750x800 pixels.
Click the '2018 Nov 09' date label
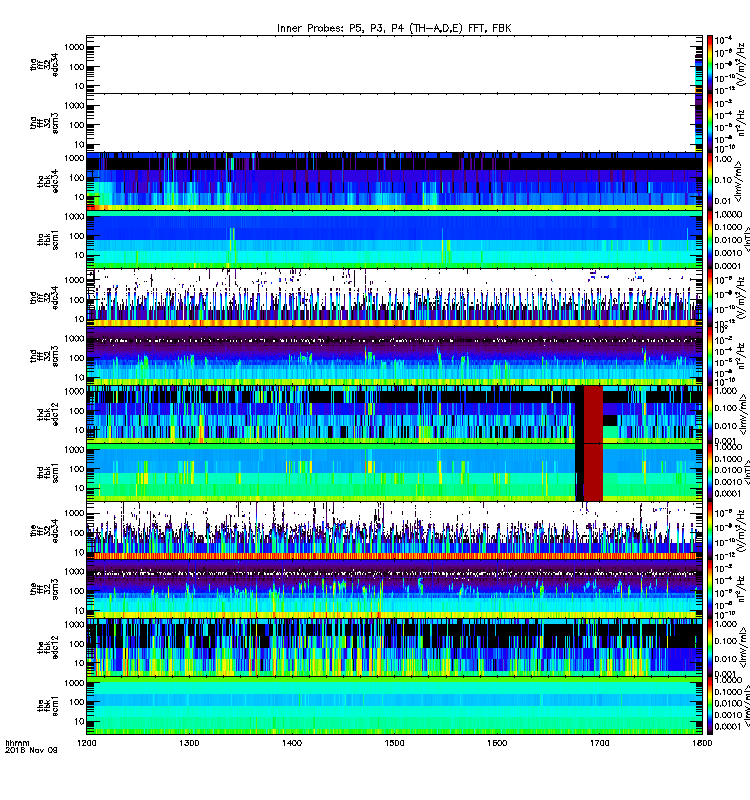pos(31,750)
